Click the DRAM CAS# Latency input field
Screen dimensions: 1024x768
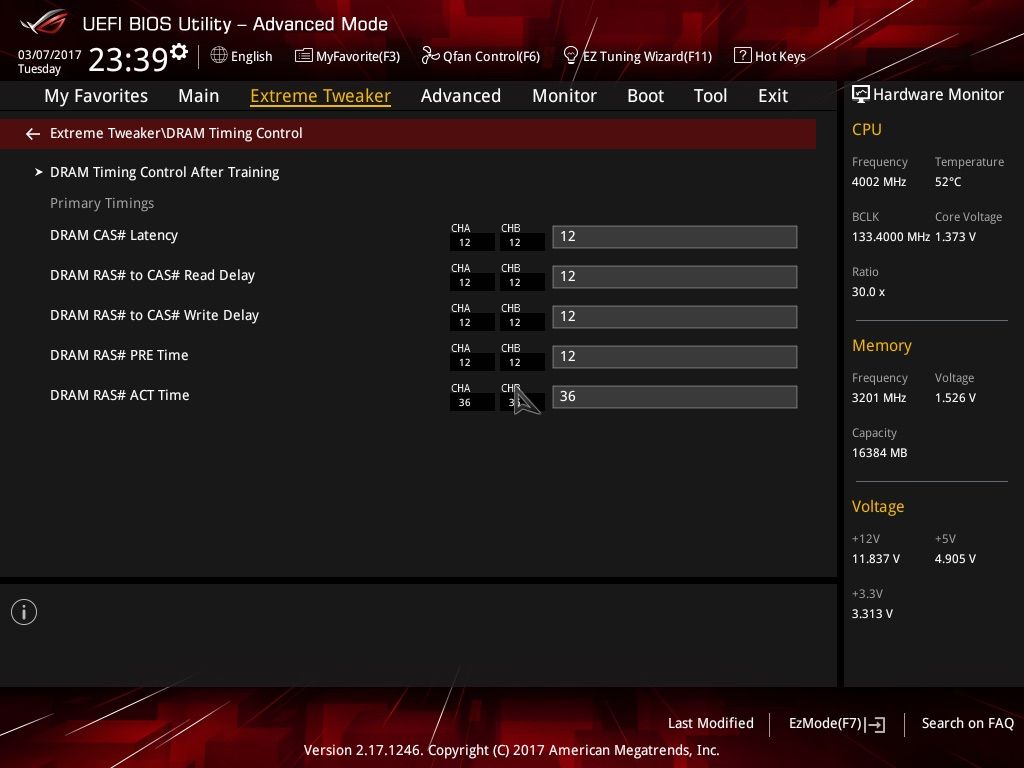pyautogui.click(x=674, y=236)
